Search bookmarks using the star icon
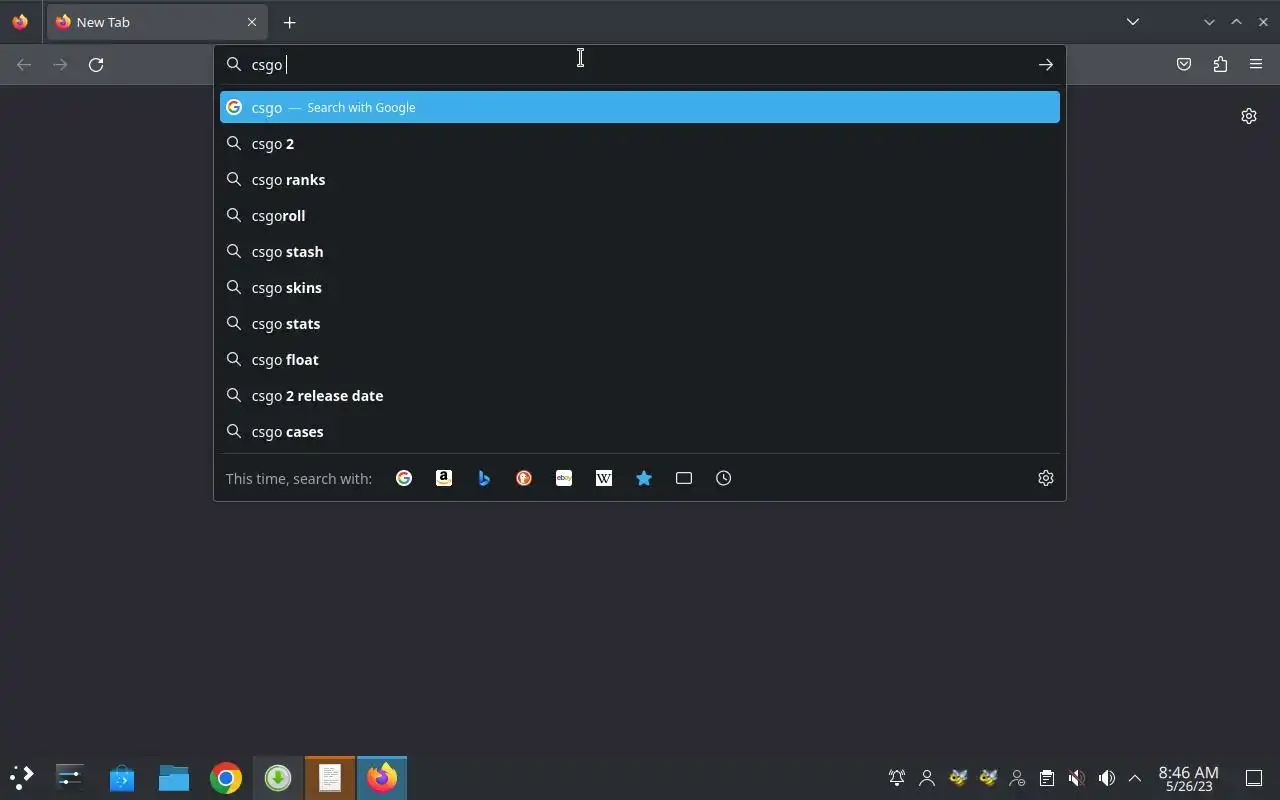Image resolution: width=1280 pixels, height=800 pixels. coord(644,478)
